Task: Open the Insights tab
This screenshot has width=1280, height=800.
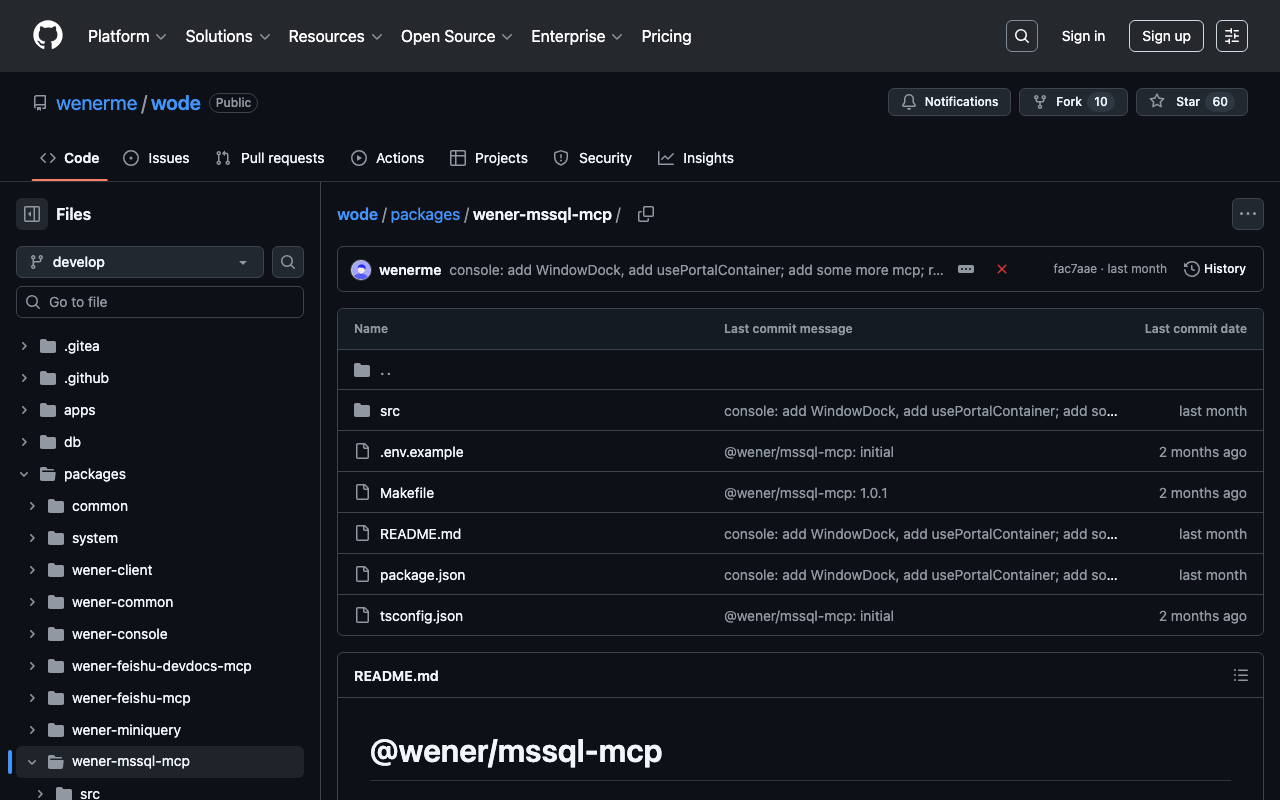Action: click(x=696, y=158)
